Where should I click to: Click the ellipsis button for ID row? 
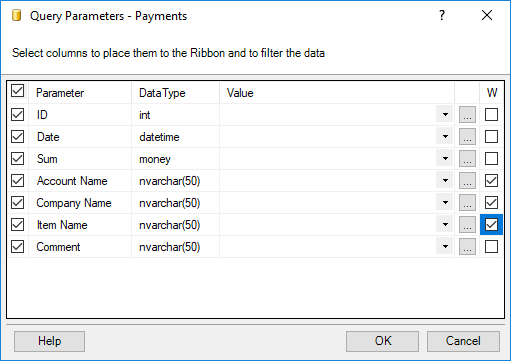[x=467, y=115]
